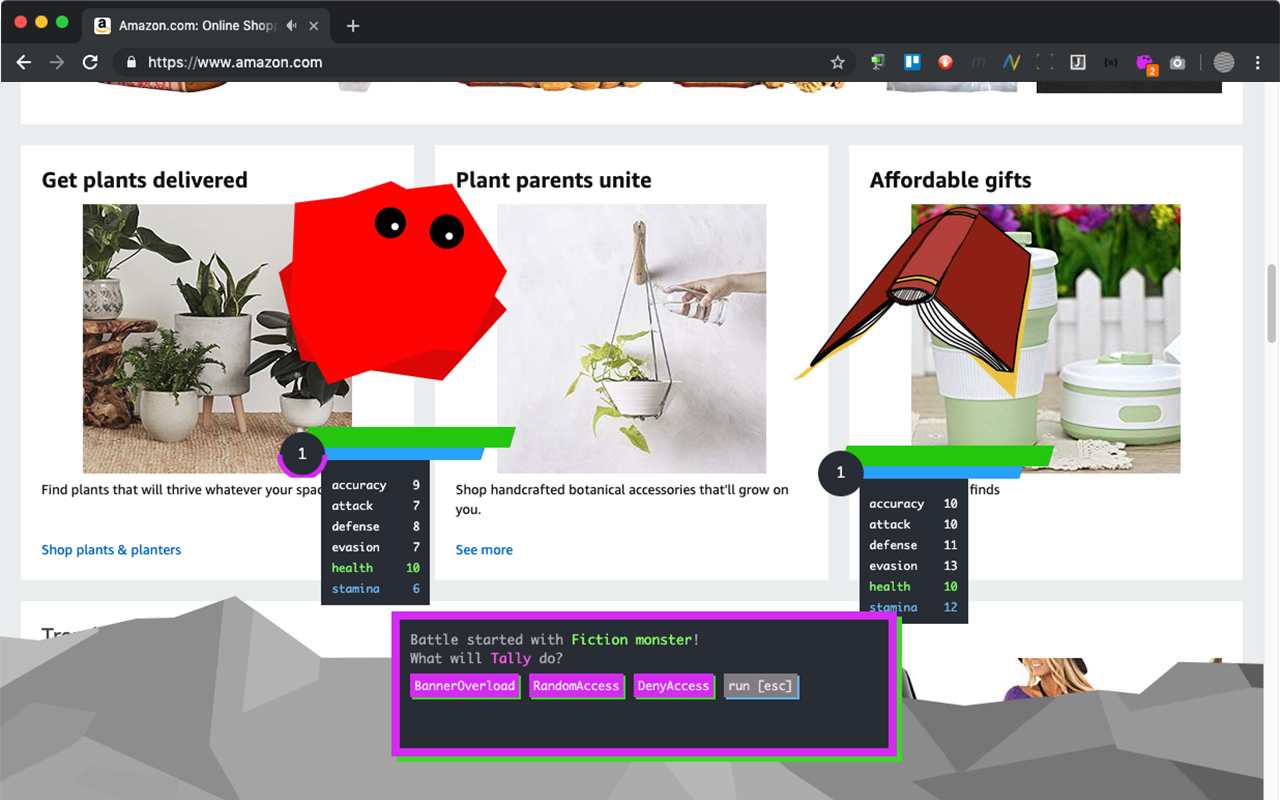Screen dimensions: 1280x800
Task: Click 'See more' under Plant parents unite
Action: point(484,550)
